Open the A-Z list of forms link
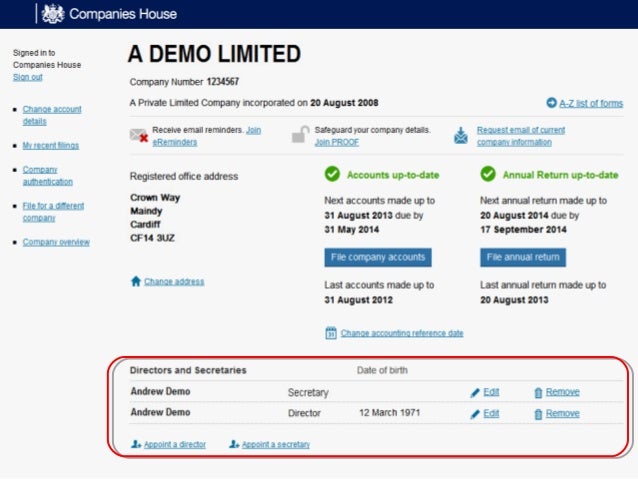638x479 pixels. (591, 103)
